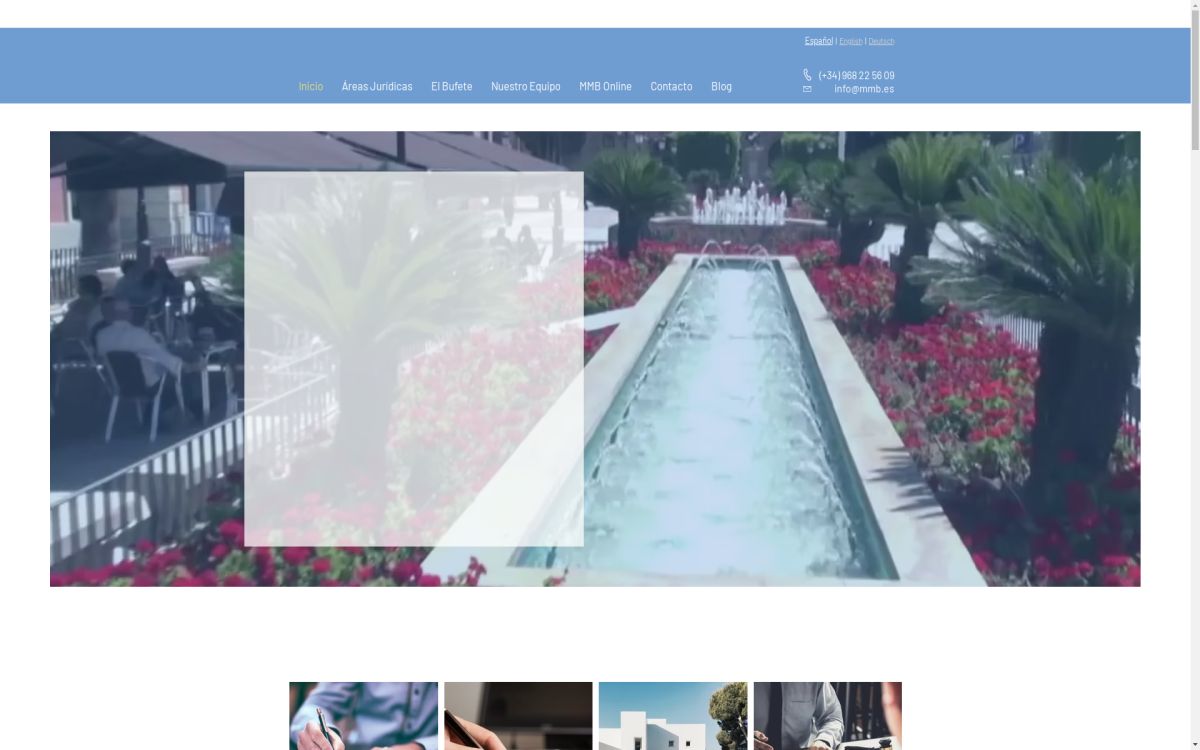This screenshot has width=1200, height=750.
Task: Select the white building thumbnail
Action: [672, 716]
